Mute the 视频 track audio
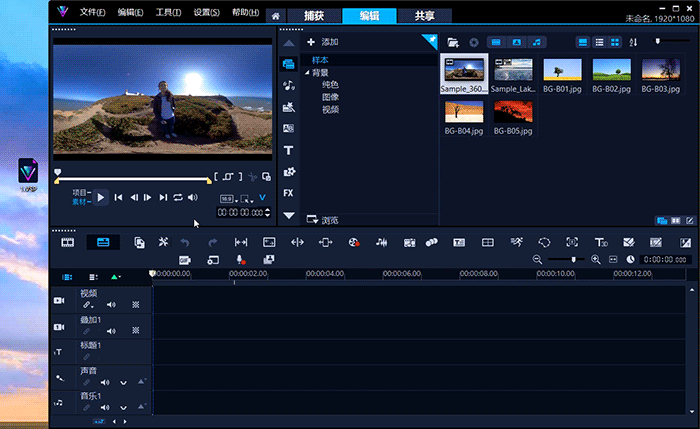 click(111, 304)
